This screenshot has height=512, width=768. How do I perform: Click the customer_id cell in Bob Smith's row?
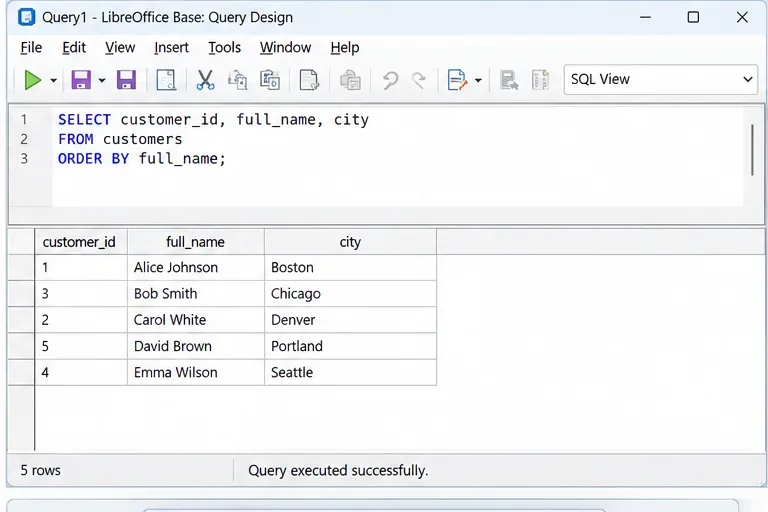click(x=81, y=294)
